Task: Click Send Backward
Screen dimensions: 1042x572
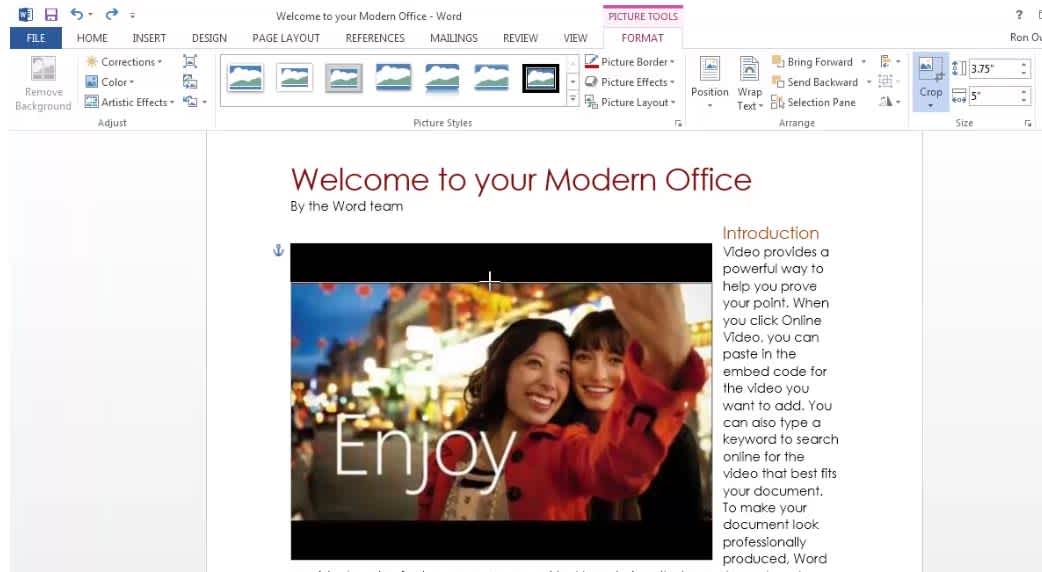Action: (815, 82)
